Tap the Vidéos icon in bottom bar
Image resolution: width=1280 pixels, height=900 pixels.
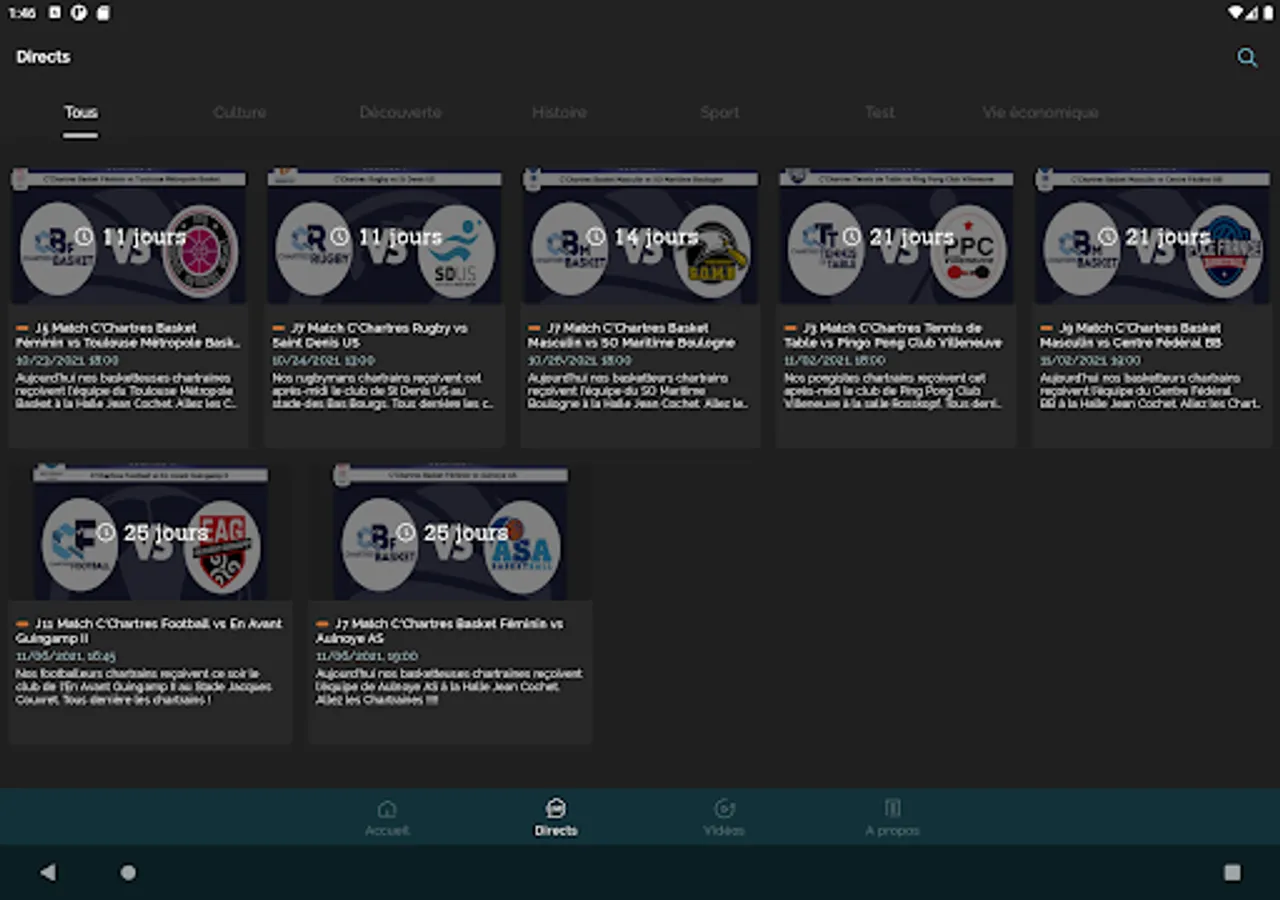pos(724,808)
